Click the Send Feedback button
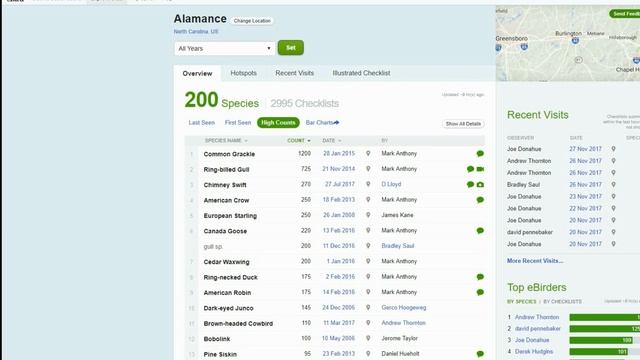Image resolution: width=640 pixels, height=360 pixels. tap(625, 14)
